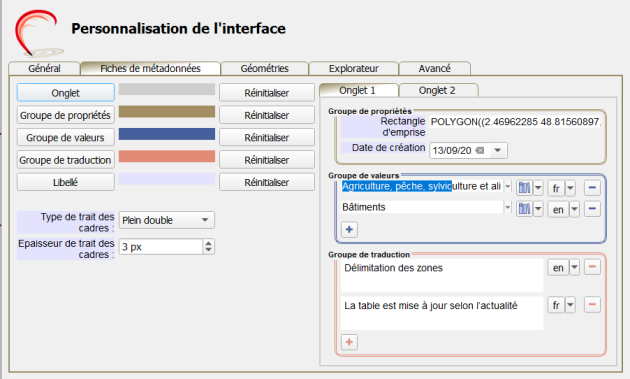Viewport: 630px width, 379px height.
Task: Reset the Libellé color
Action: click(267, 182)
